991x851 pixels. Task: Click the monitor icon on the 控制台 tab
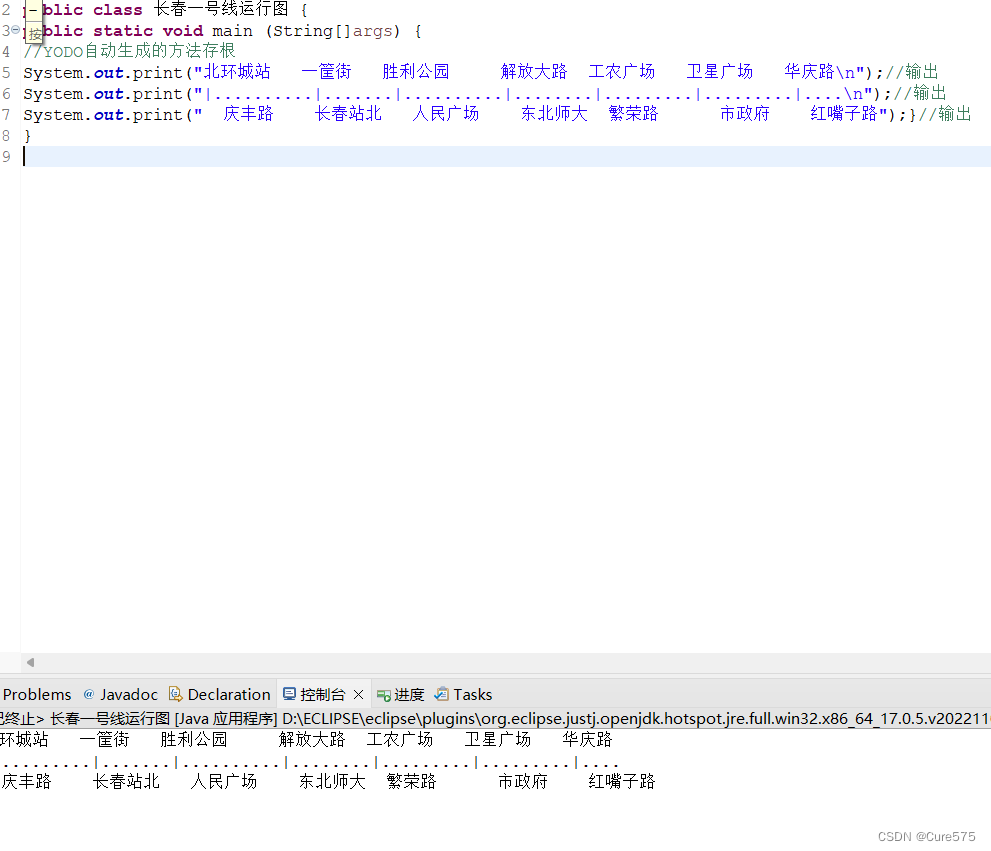(x=290, y=694)
